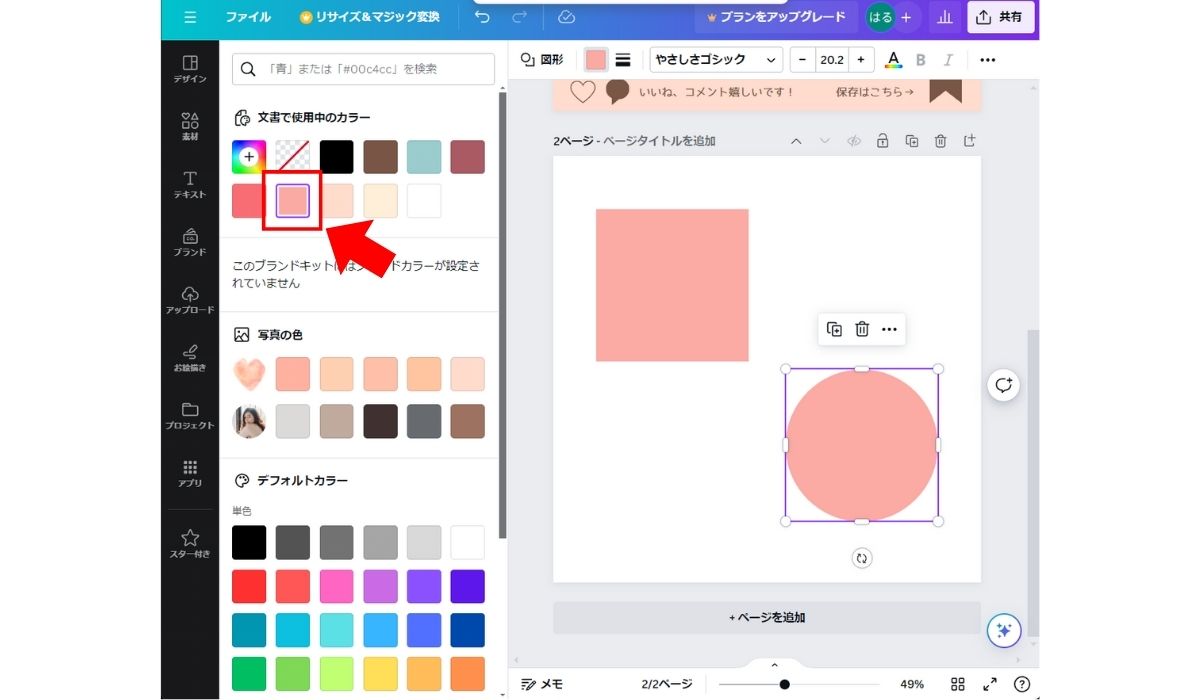Click the undo arrow icon

point(483,17)
